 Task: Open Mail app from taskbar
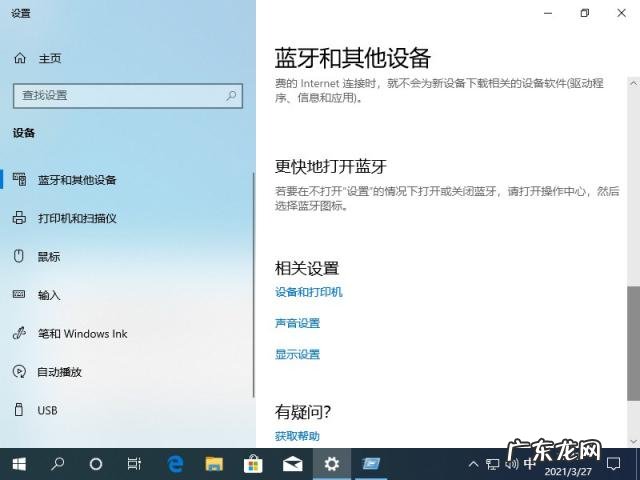[x=292, y=464]
